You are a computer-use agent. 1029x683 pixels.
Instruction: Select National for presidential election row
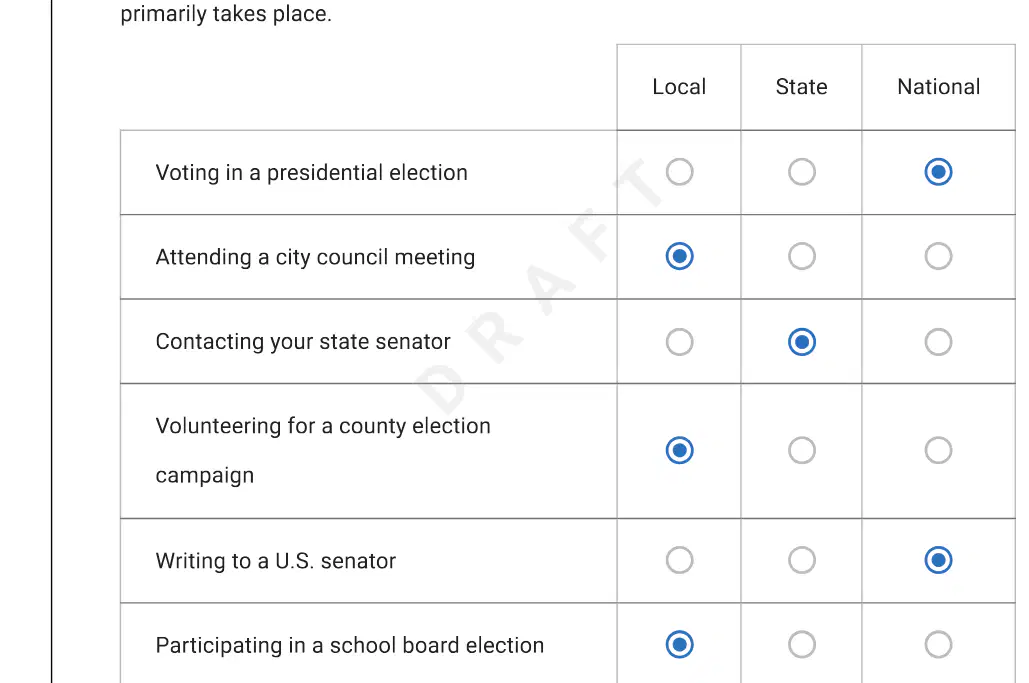pos(938,172)
